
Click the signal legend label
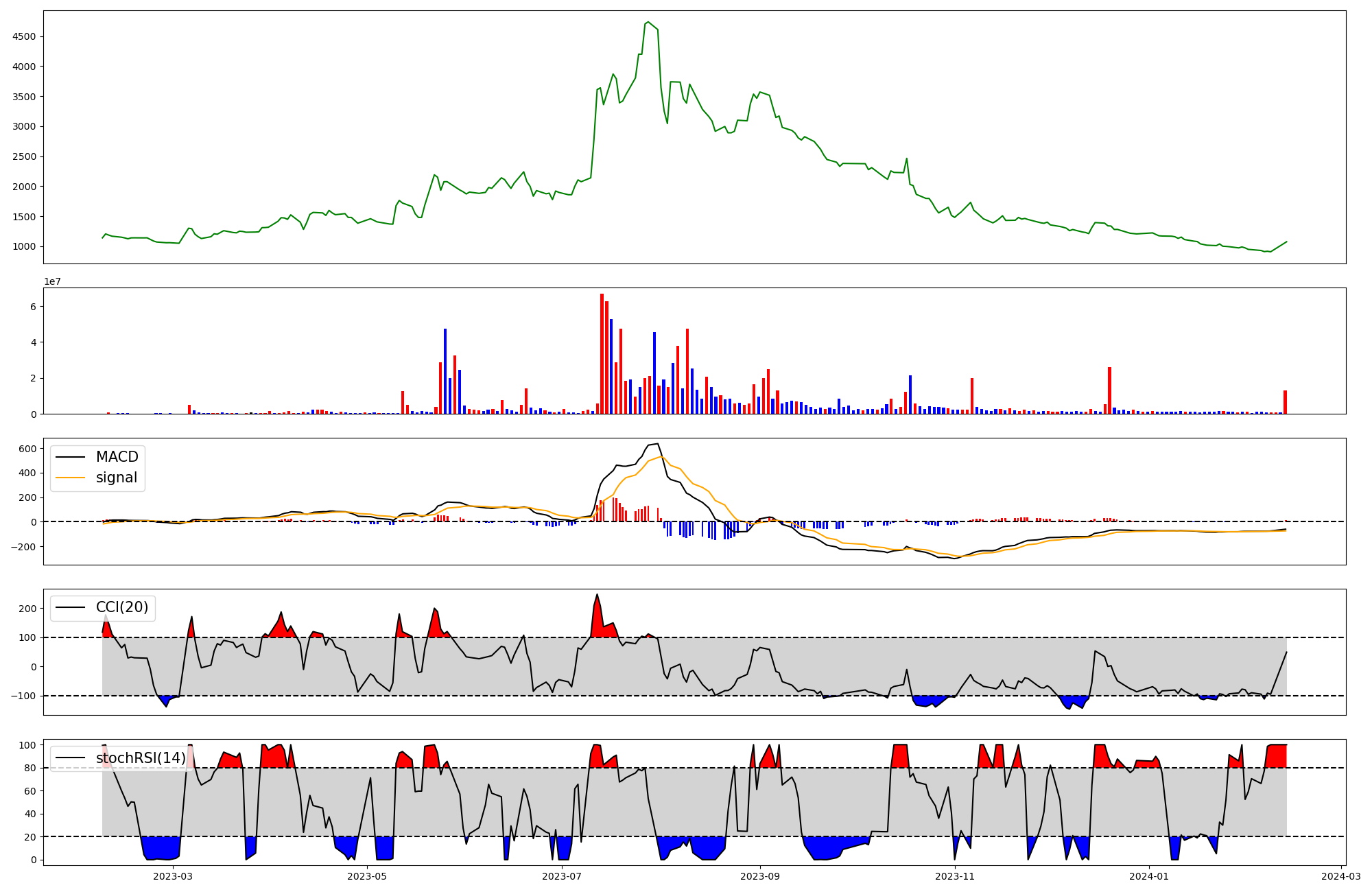click(117, 478)
